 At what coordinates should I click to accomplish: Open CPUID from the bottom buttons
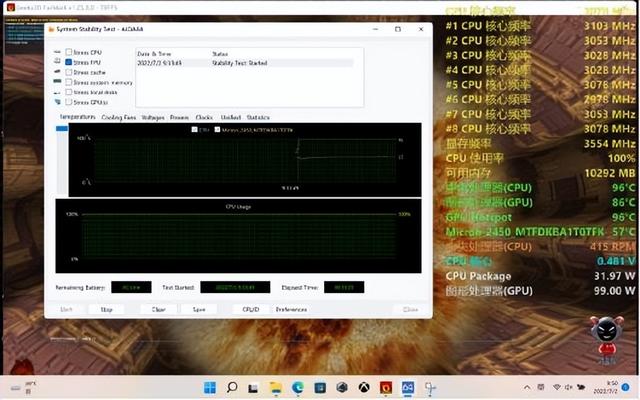(x=251, y=309)
